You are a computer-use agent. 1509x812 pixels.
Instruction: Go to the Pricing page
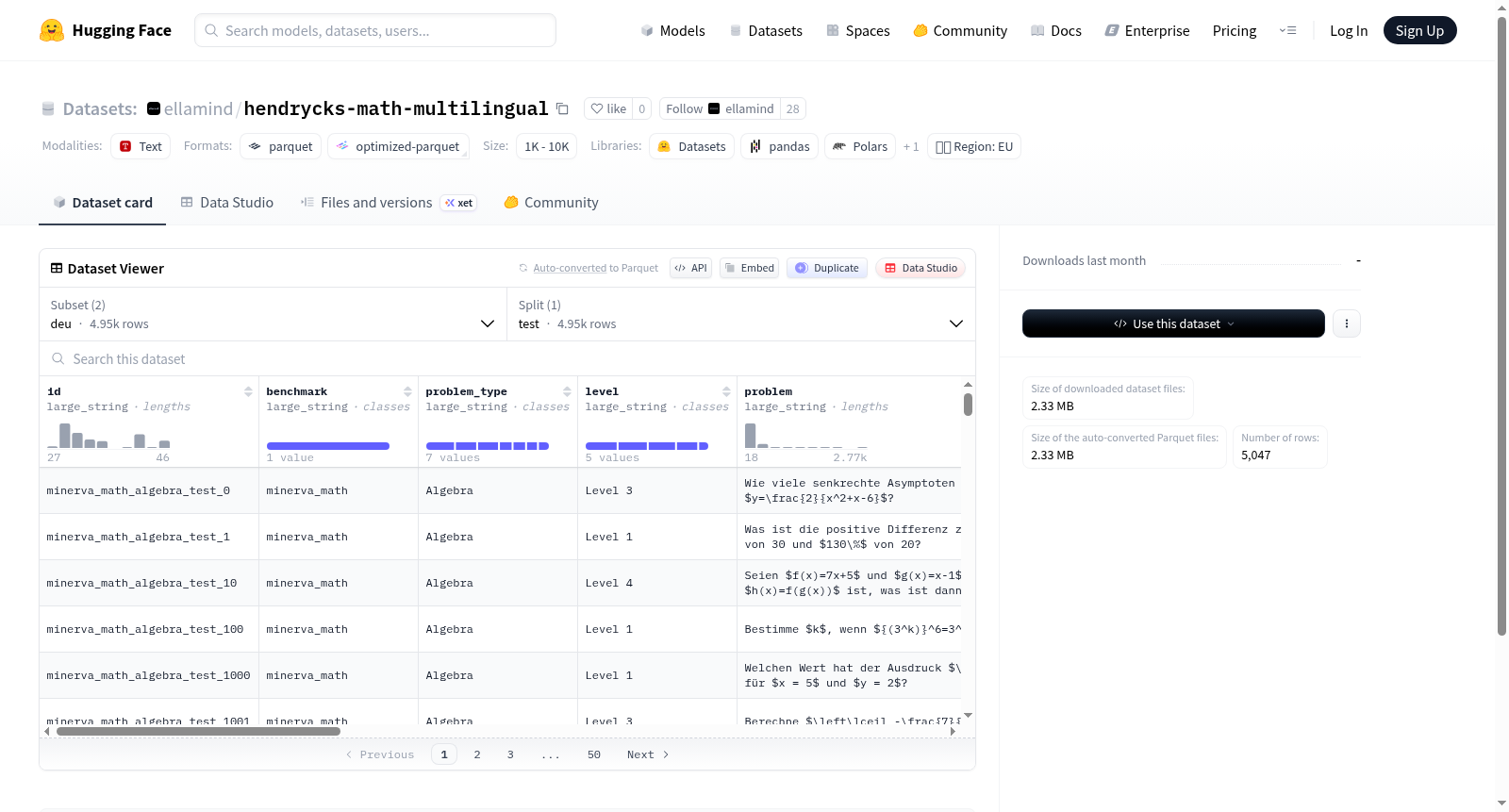(x=1235, y=31)
